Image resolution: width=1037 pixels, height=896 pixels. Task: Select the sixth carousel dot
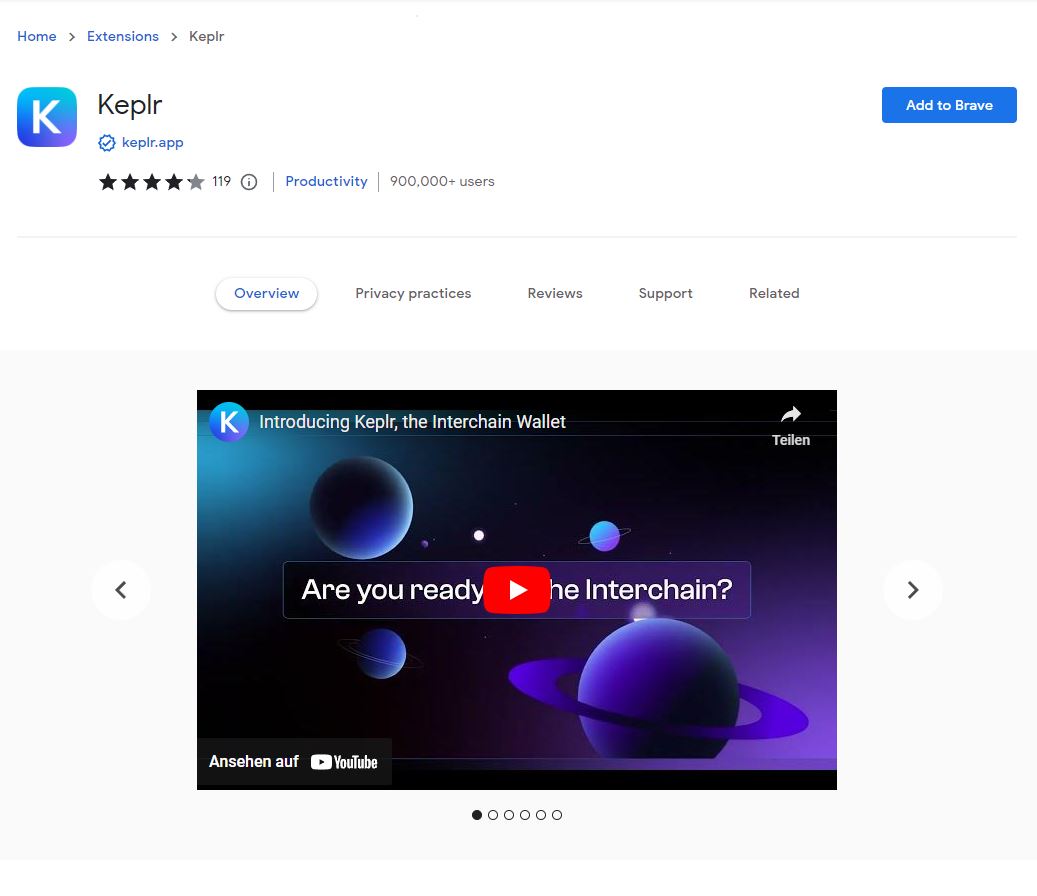557,815
